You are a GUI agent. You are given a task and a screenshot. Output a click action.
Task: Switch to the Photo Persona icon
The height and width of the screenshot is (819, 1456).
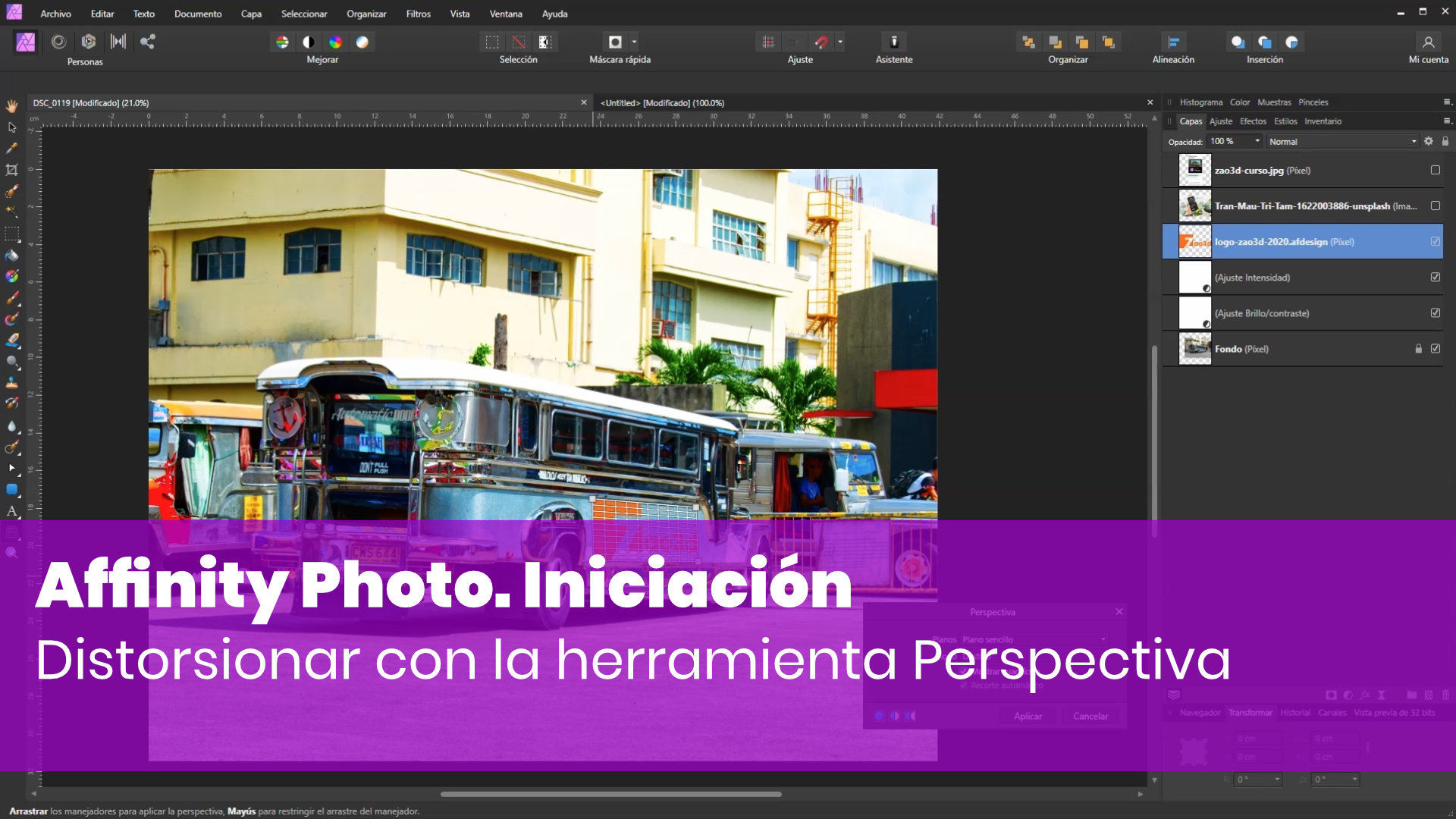tap(26, 42)
